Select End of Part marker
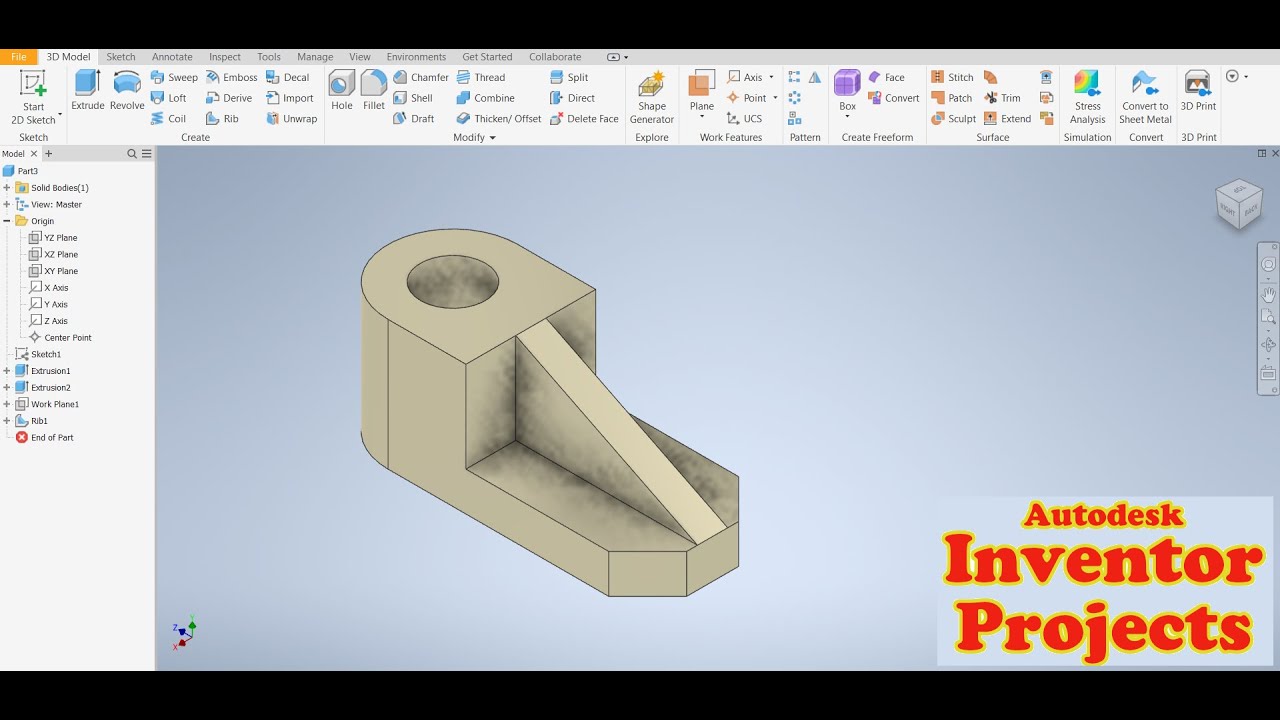Viewport: 1280px width, 720px height. coord(44,438)
